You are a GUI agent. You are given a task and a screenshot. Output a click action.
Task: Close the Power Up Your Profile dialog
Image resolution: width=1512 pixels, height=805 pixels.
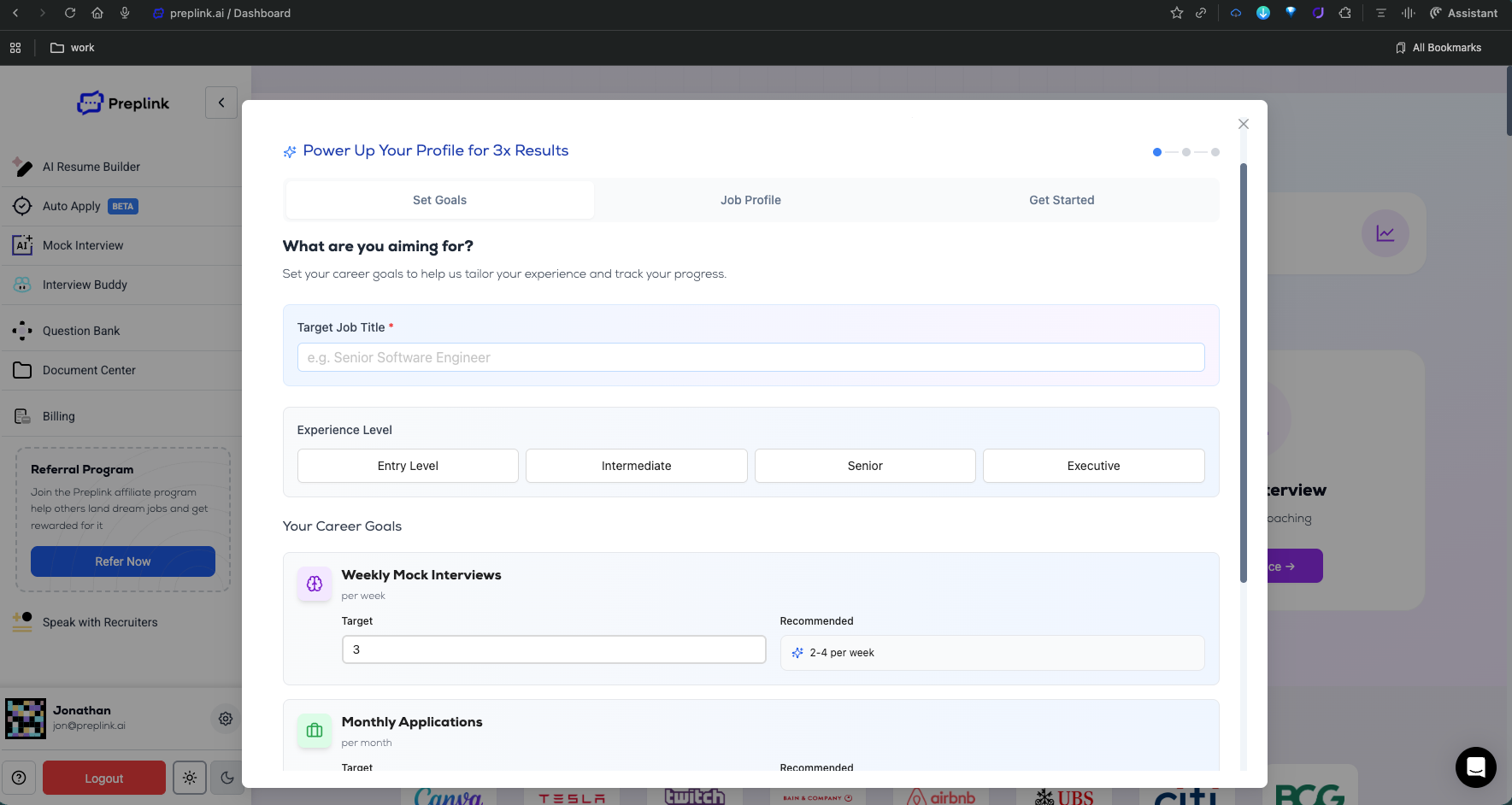(x=1244, y=124)
